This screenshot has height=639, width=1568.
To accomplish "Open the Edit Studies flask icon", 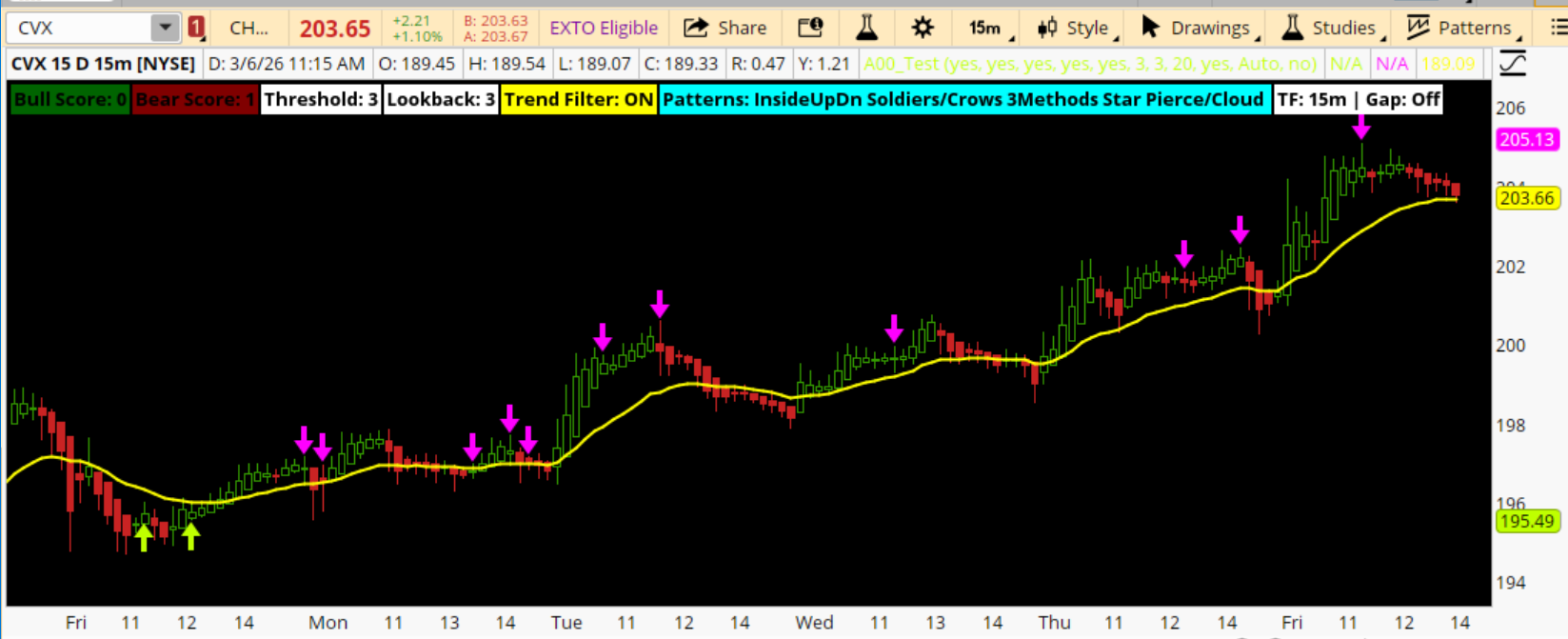I will click(866, 28).
